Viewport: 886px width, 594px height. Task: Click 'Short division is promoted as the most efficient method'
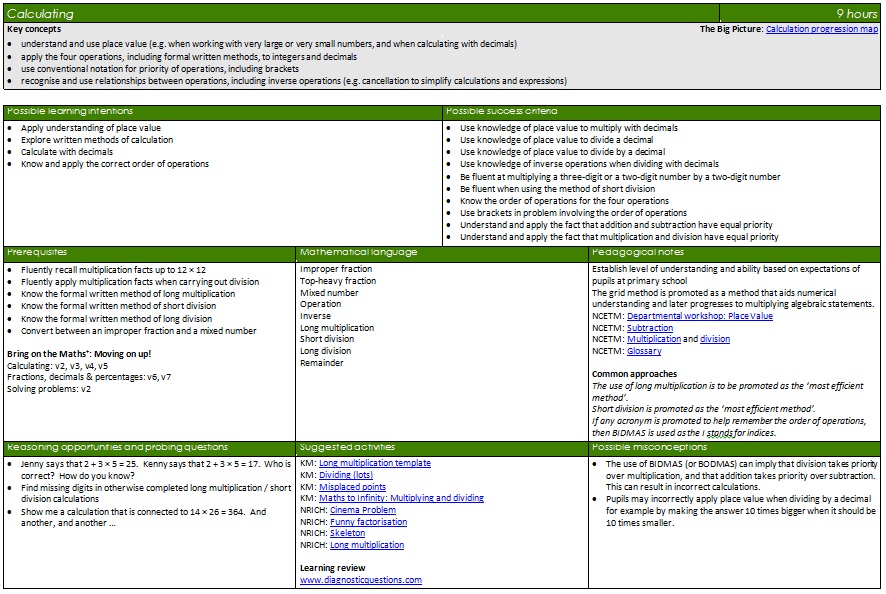(703, 409)
